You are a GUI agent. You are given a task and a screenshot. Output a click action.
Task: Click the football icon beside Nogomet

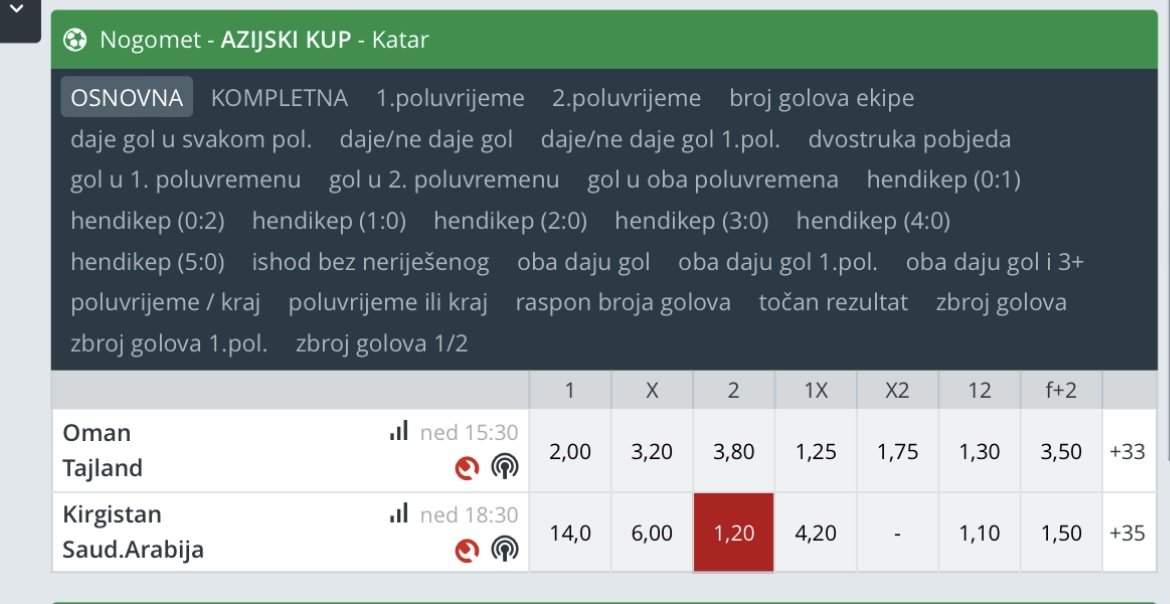coord(75,40)
